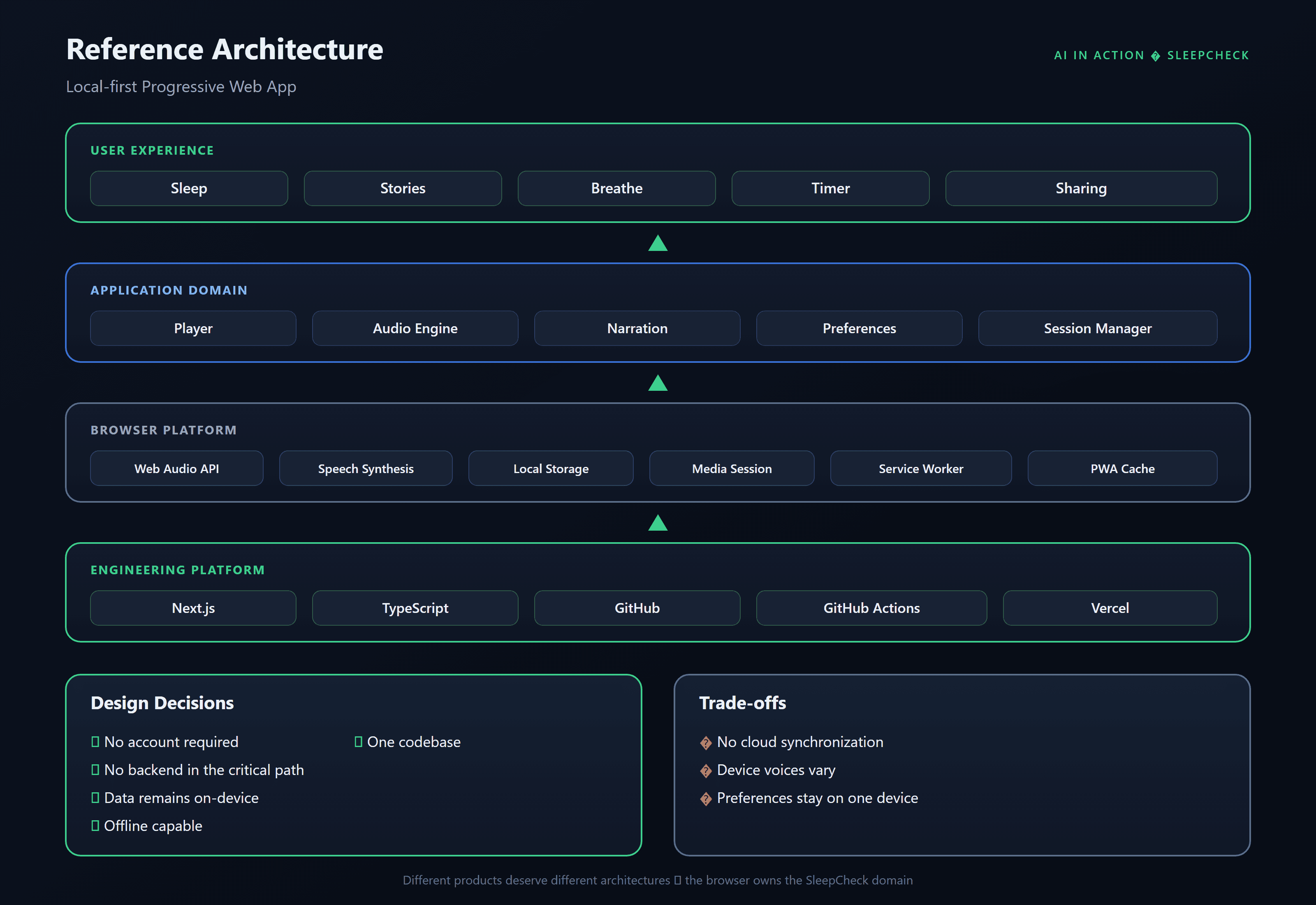Viewport: 1316px width, 905px height.
Task: Select the Media Session box
Action: 732,469
